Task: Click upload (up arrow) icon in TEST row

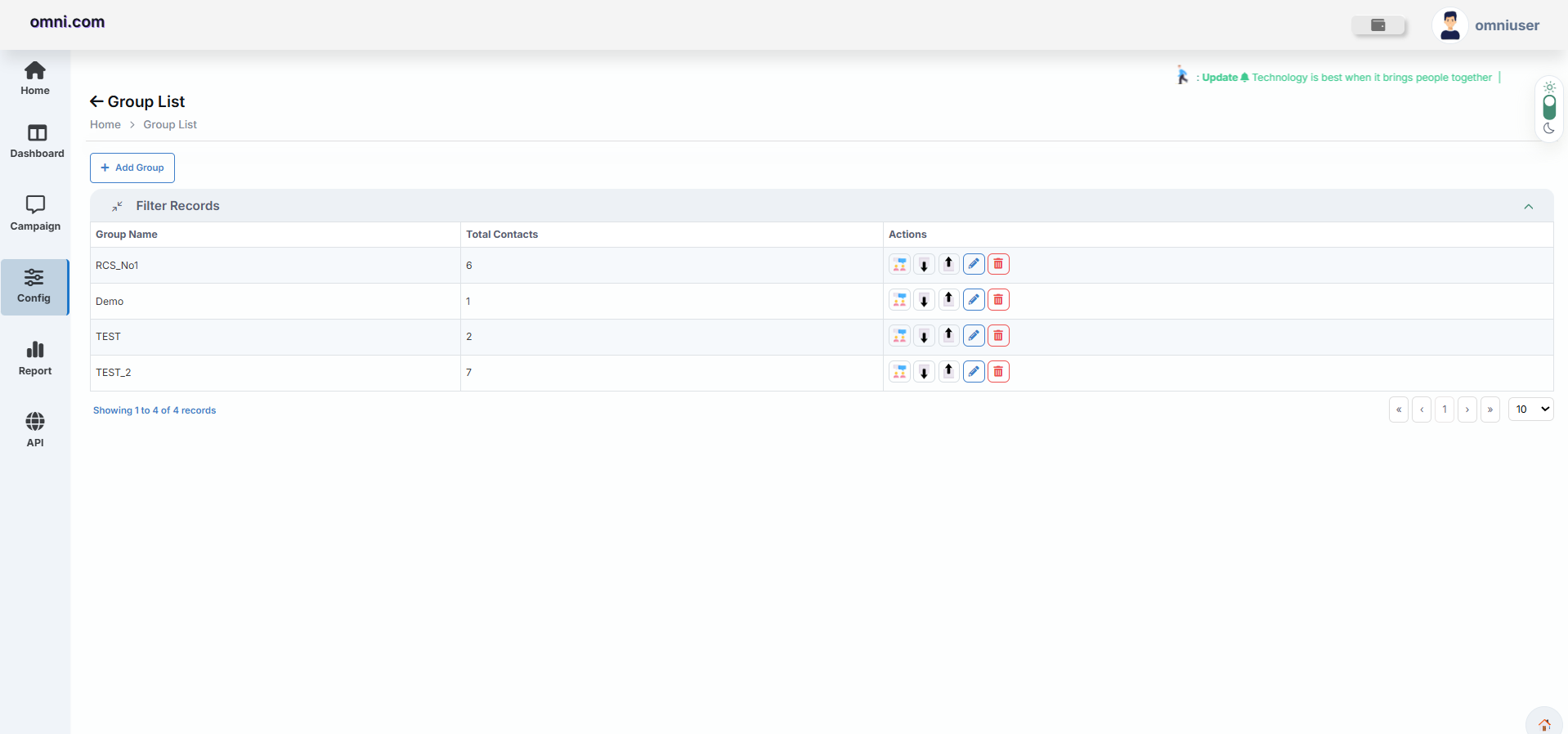Action: [948, 336]
